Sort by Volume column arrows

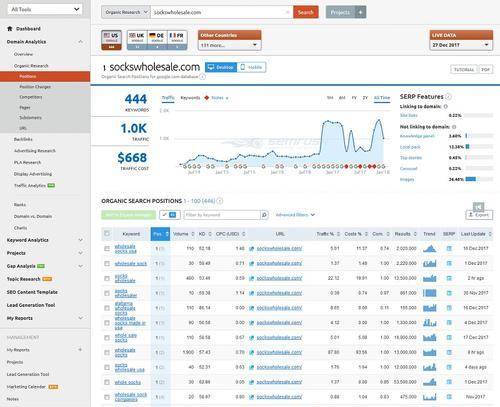pyautogui.click(x=193, y=234)
